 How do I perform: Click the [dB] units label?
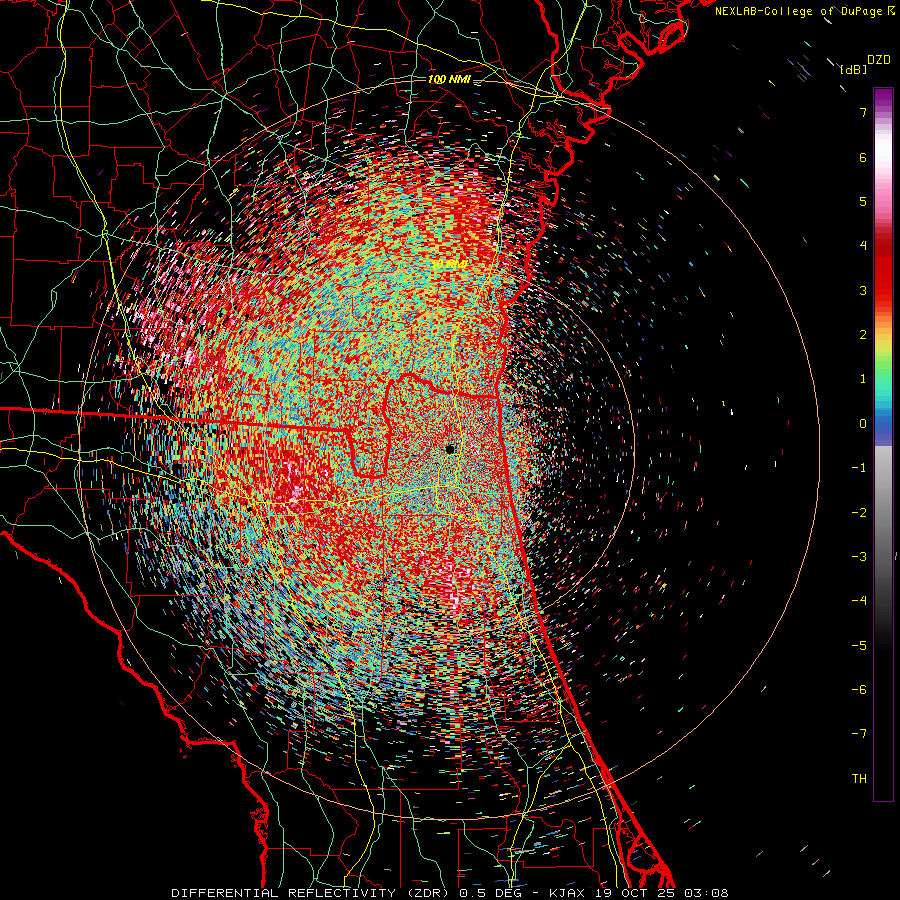click(853, 69)
